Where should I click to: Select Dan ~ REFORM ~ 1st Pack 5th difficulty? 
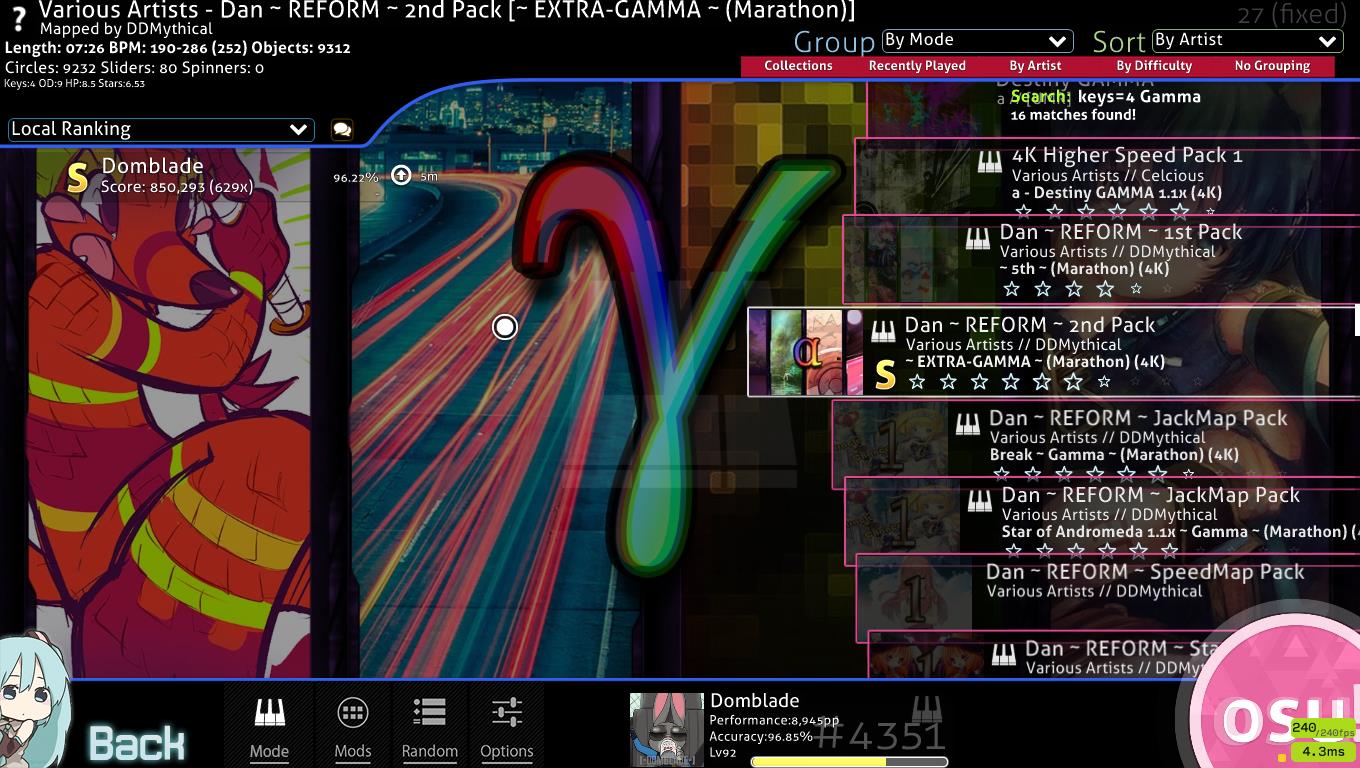click(1101, 259)
